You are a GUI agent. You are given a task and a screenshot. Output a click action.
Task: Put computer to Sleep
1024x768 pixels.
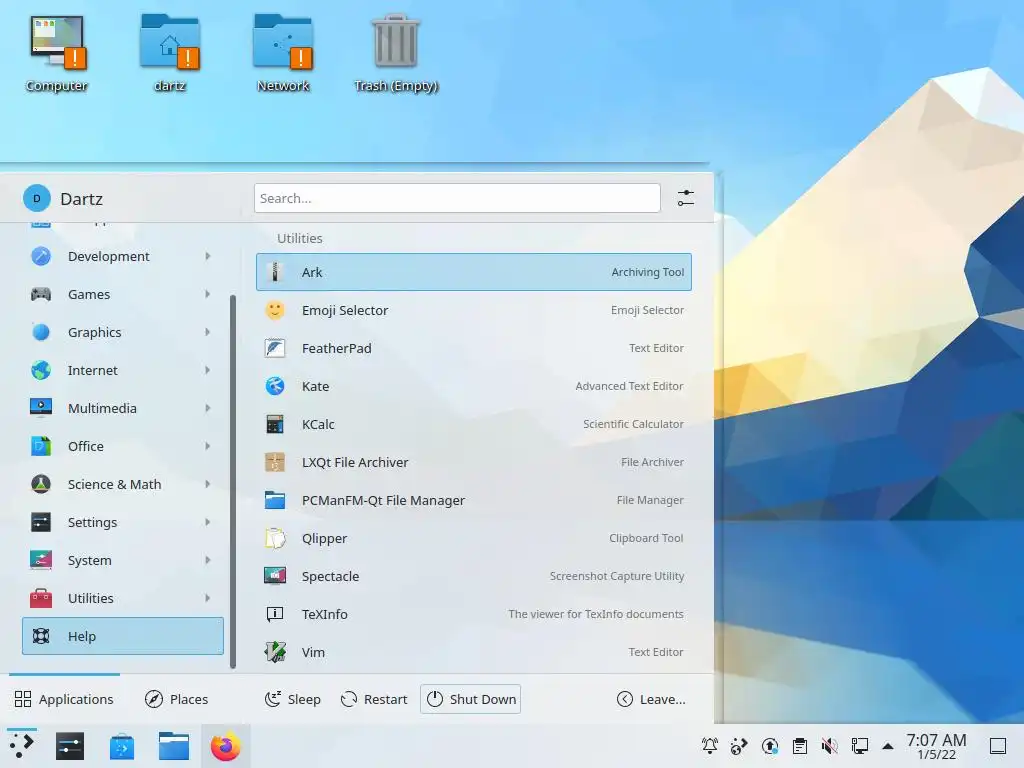click(293, 699)
